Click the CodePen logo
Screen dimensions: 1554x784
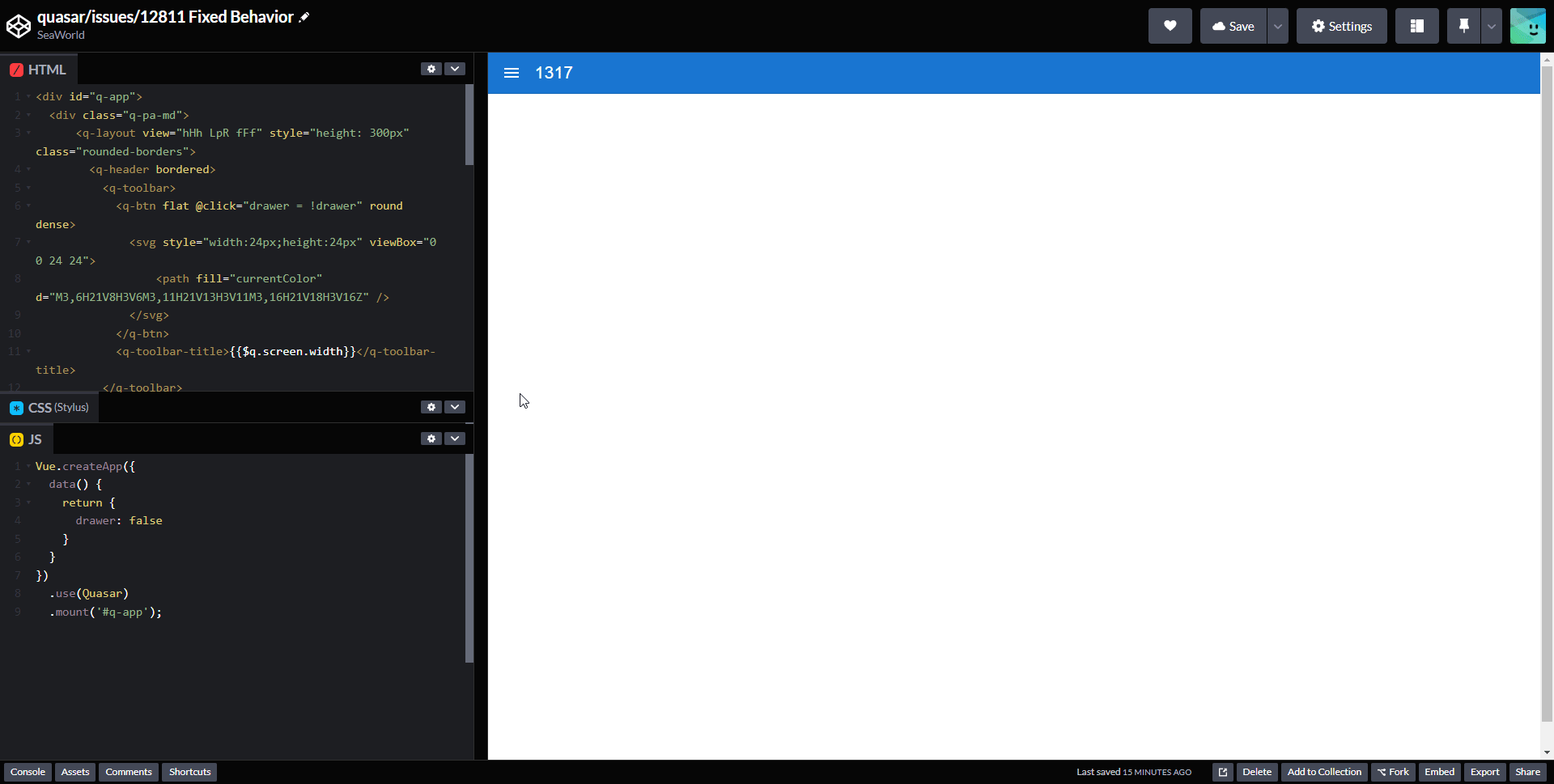19,25
